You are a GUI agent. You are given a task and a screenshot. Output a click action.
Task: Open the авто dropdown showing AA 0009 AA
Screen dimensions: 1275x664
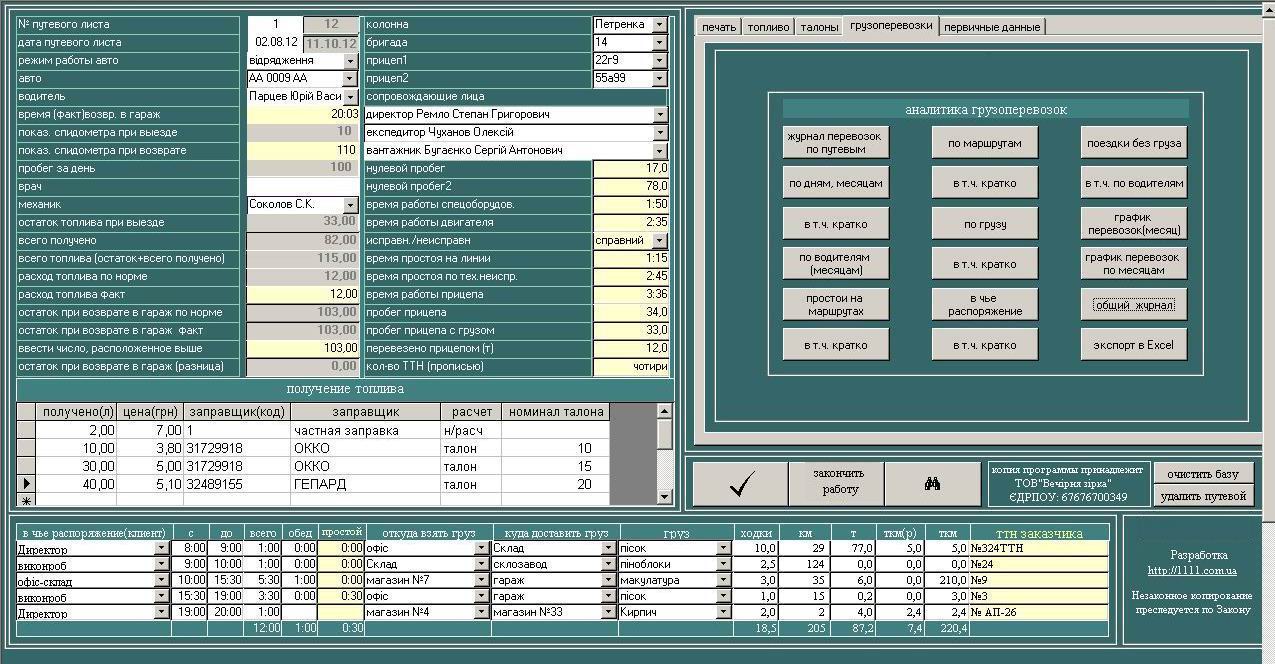tap(350, 78)
